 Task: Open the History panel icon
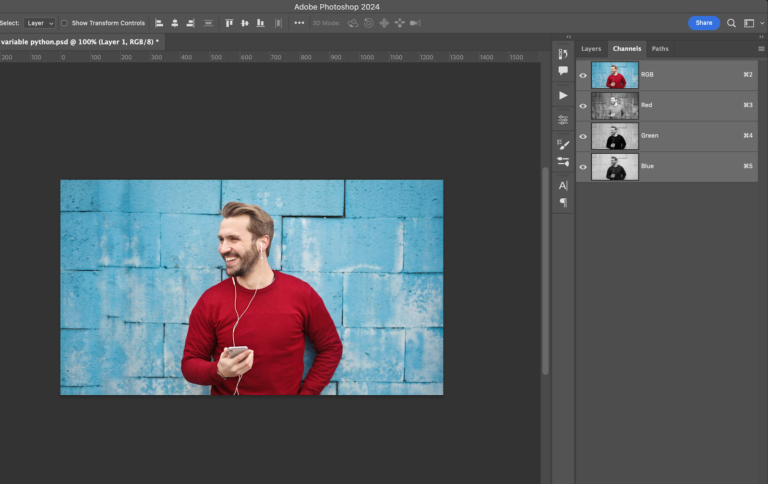(563, 54)
